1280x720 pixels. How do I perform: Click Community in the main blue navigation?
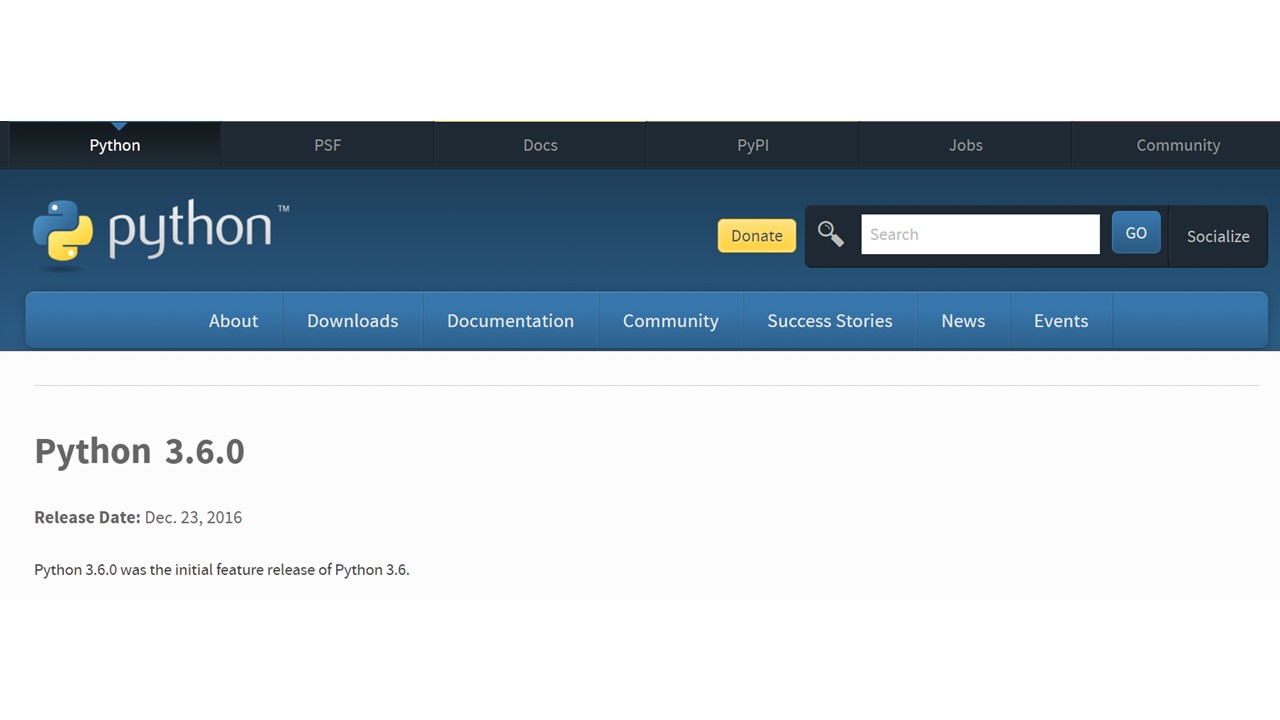coord(670,321)
